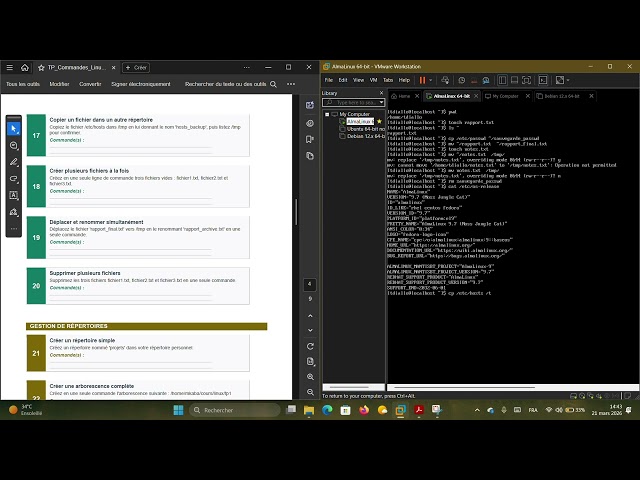This screenshot has width=640, height=480.
Task: Open the Convertir menu in Acrobat
Action: pos(90,84)
